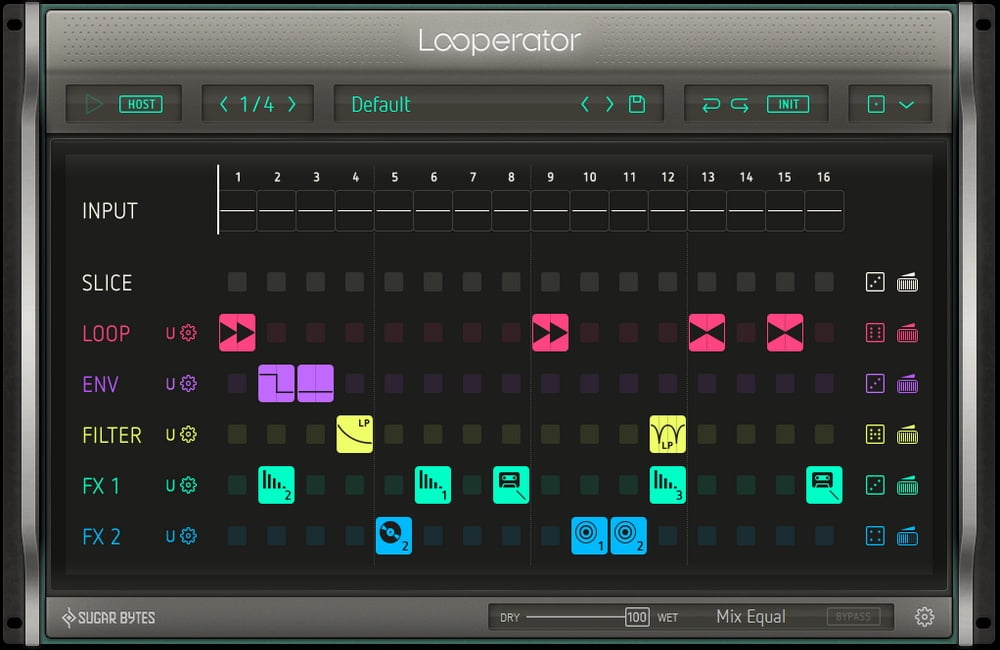Open FX 1 row settings gear
Viewport: 1000px width, 650px height.
(x=188, y=485)
